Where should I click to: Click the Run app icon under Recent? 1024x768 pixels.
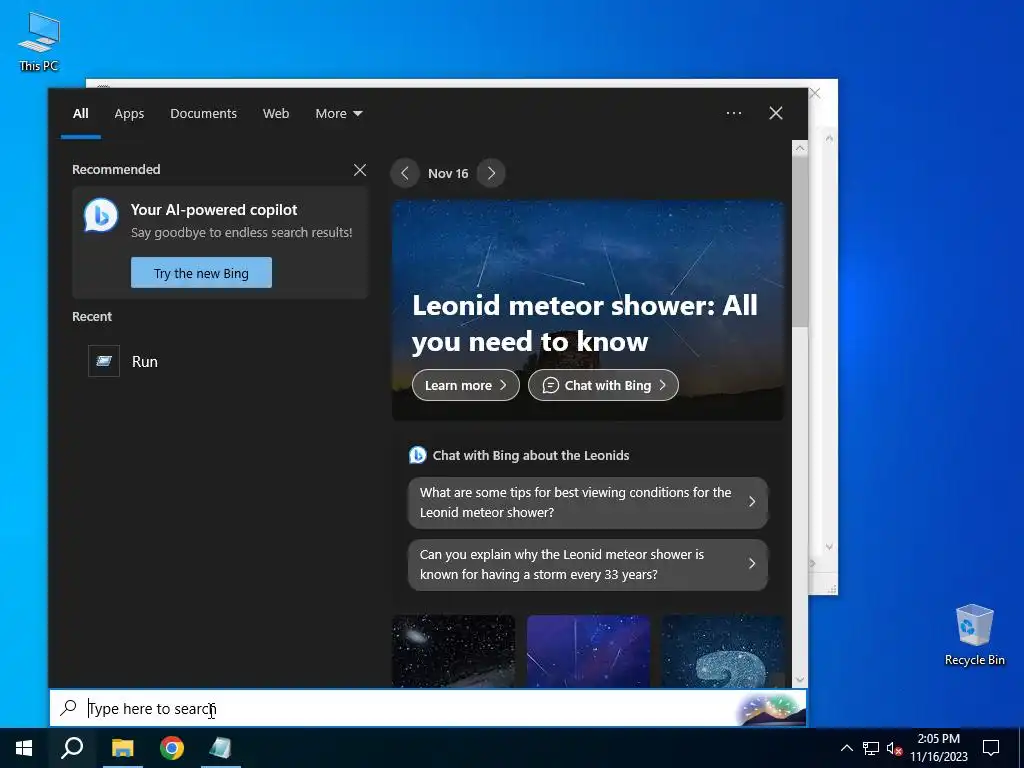(x=104, y=361)
